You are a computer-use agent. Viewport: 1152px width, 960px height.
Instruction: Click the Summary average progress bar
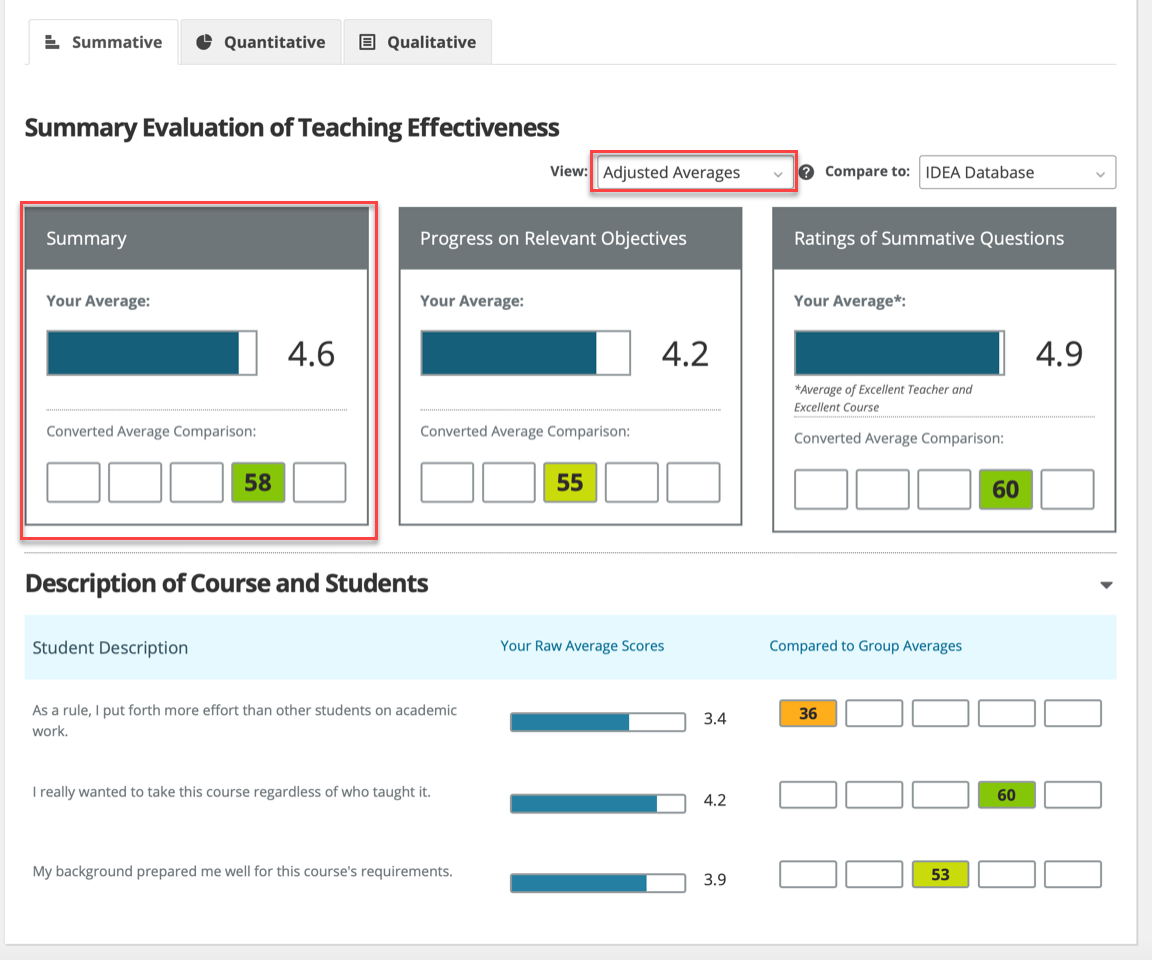pos(152,353)
